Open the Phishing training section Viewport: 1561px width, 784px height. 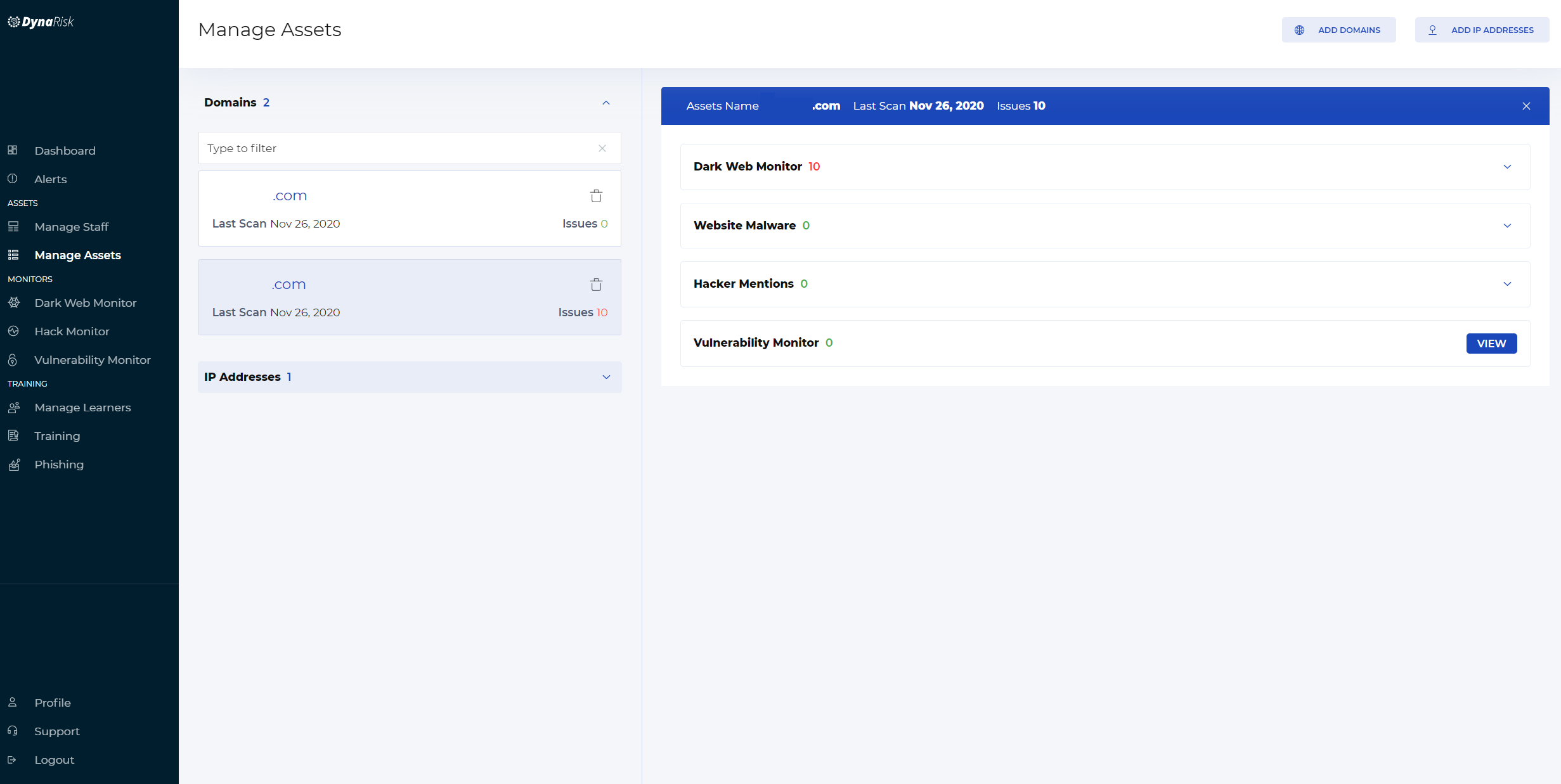click(58, 465)
